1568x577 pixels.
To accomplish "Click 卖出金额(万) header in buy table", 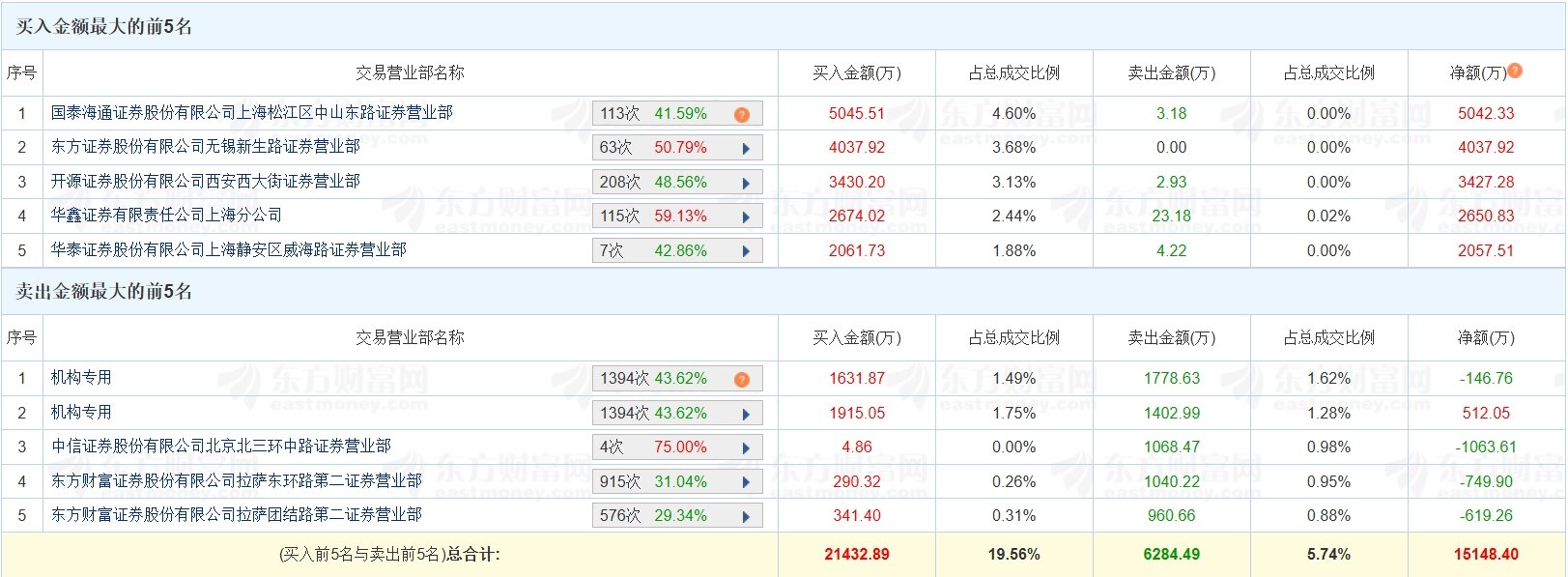I will tap(1172, 72).
